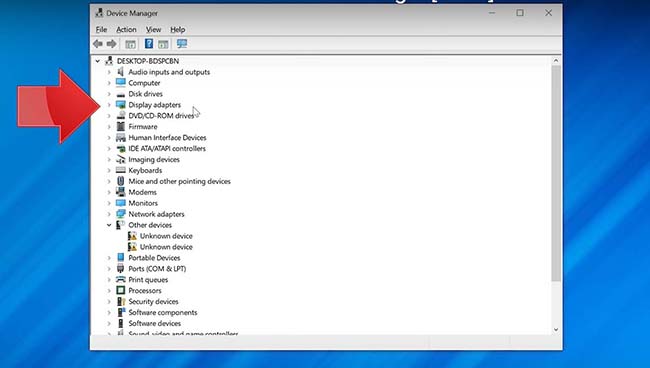Click the scrollbar up arrow
Image resolution: width=650 pixels, height=368 pixels.
[x=556, y=61]
